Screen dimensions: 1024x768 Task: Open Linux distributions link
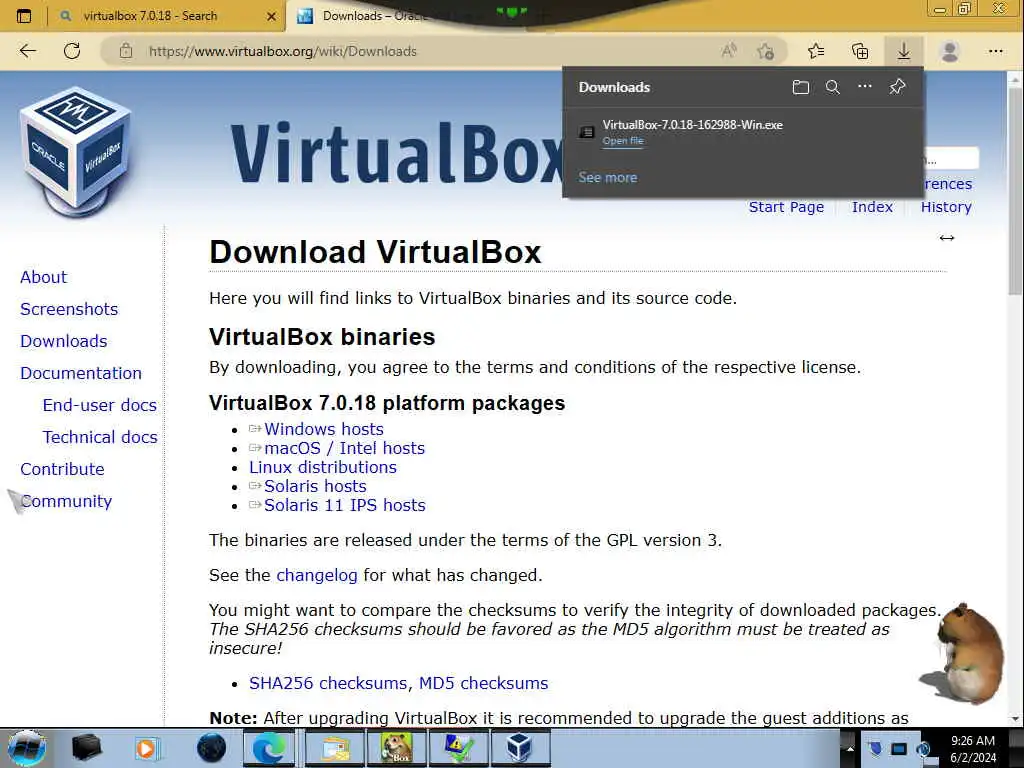click(323, 467)
